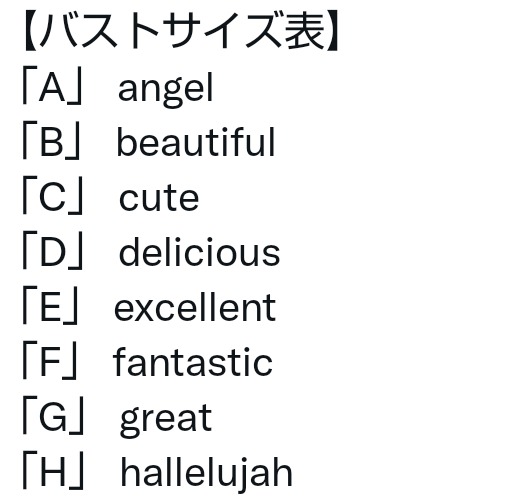Click the word delicious
The height and width of the screenshot is (503, 516).
click(199, 251)
